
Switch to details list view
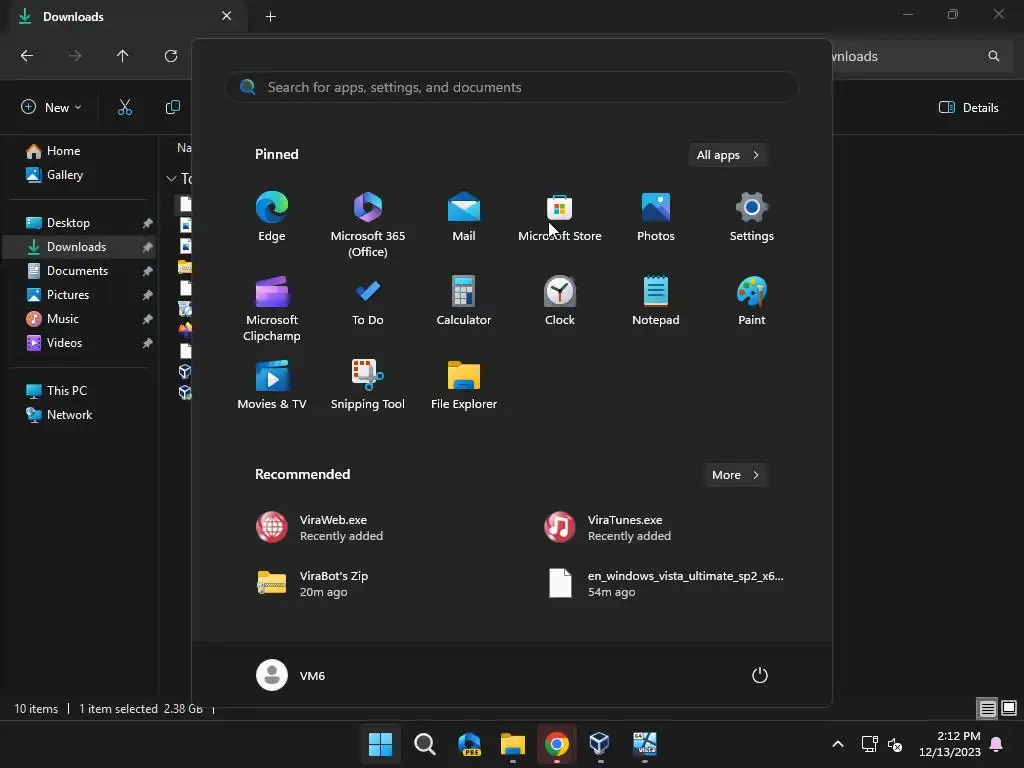[987, 708]
